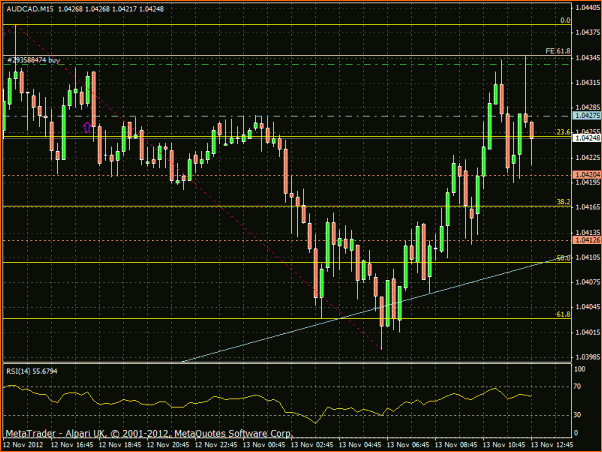The image size is (602, 452).
Task: Click the '12 Nov 2012' time label
Action: pyautogui.click(x=23, y=445)
